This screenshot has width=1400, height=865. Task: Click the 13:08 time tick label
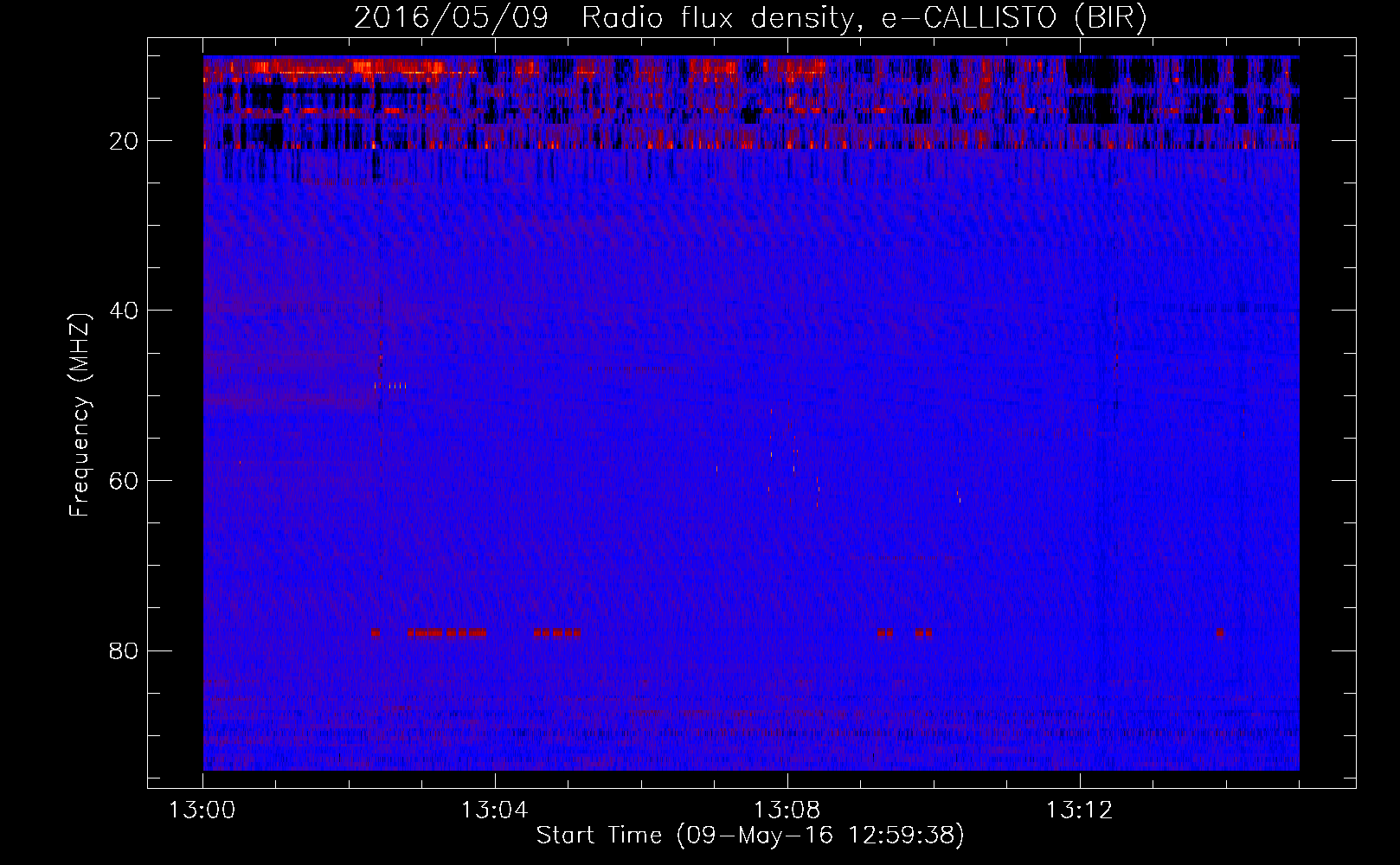[x=787, y=811]
